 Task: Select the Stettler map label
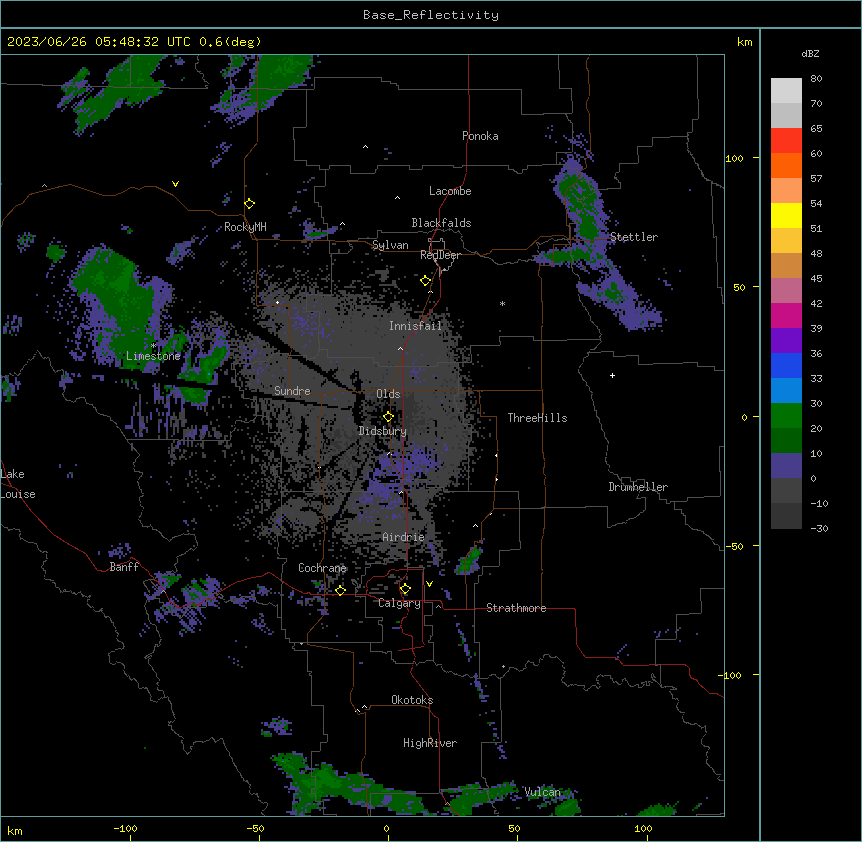(634, 237)
